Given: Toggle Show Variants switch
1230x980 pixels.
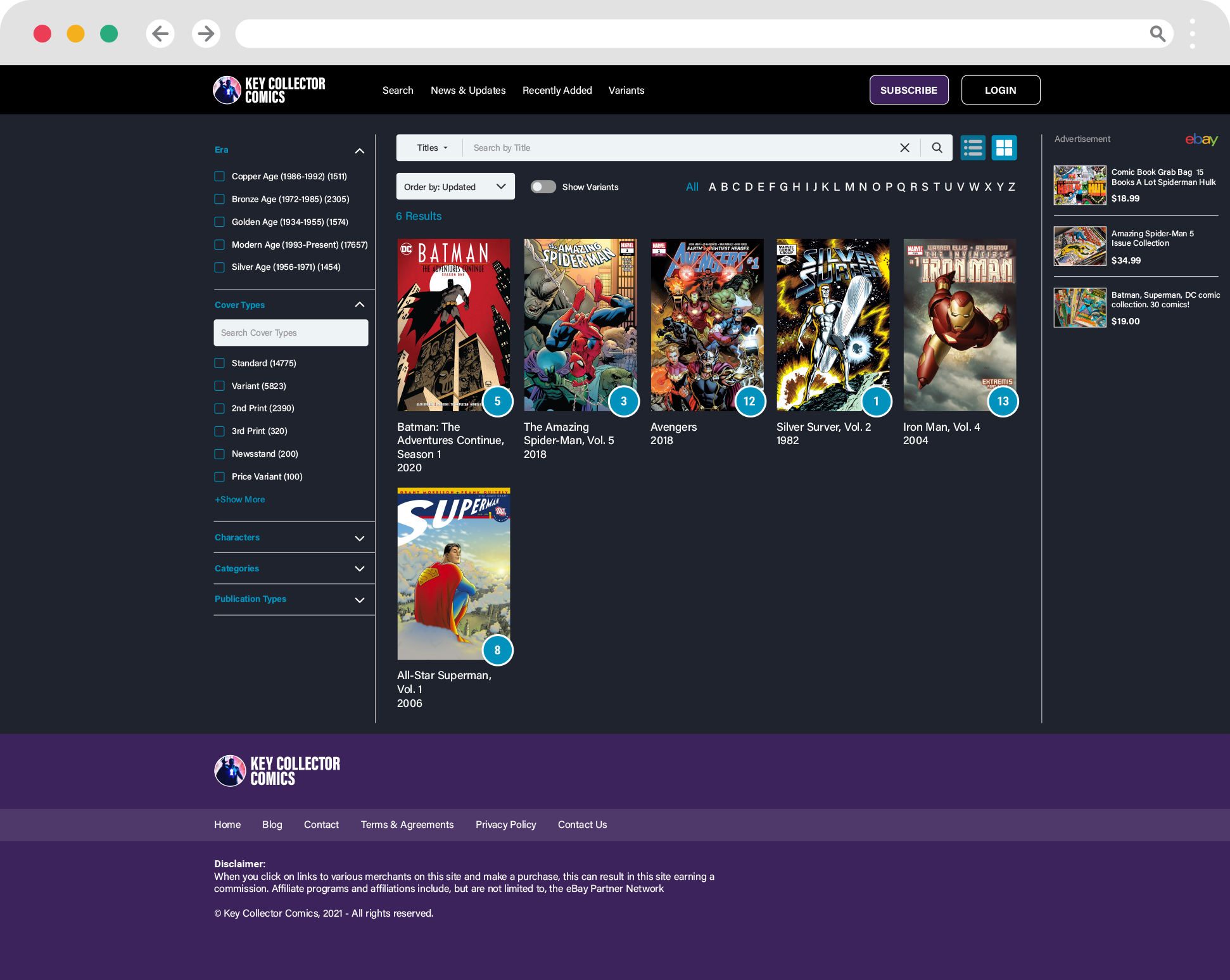Looking at the screenshot, I should (543, 187).
